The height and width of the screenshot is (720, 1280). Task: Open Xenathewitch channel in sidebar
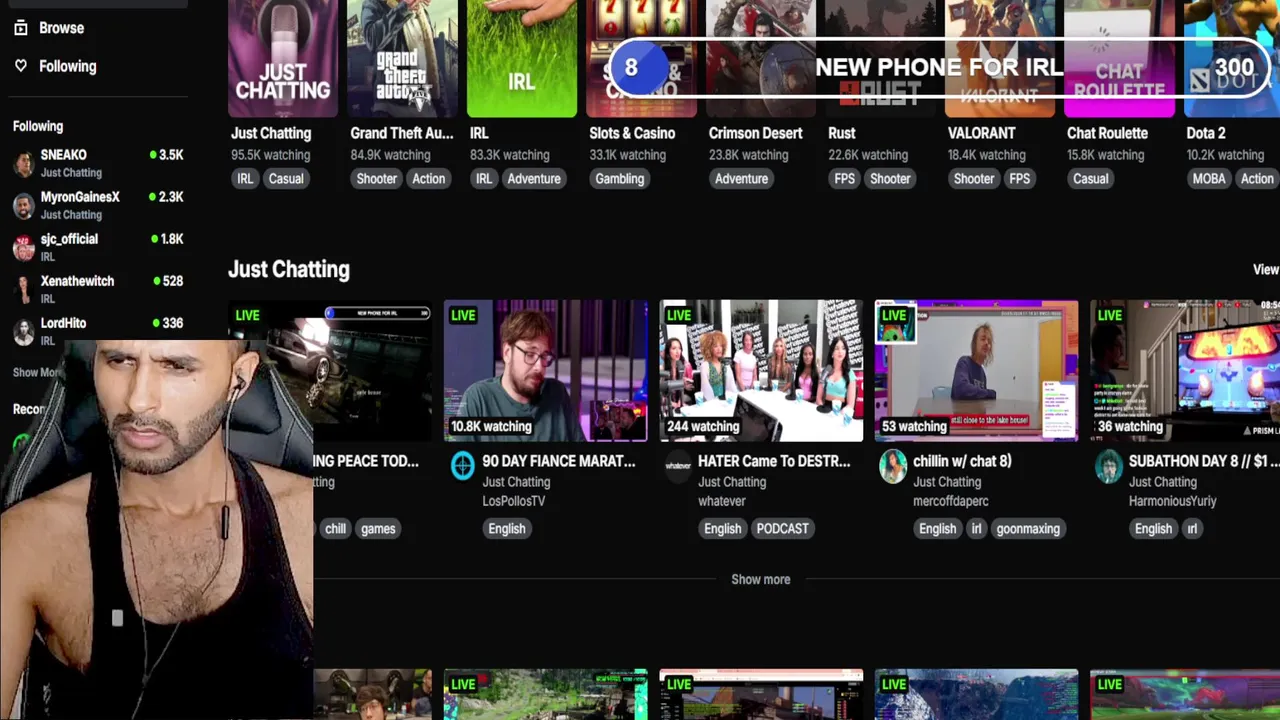(x=98, y=289)
